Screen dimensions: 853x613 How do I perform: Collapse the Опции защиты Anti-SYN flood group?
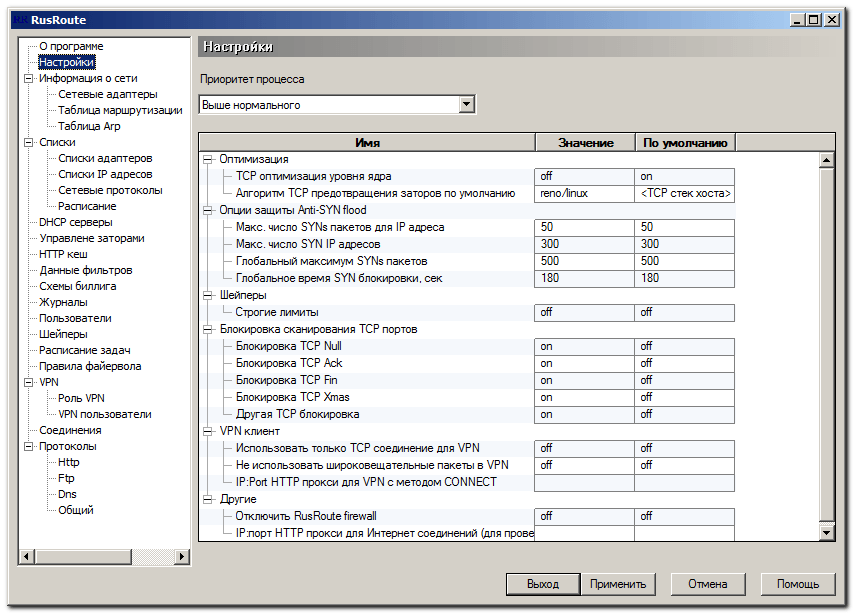pos(207,210)
